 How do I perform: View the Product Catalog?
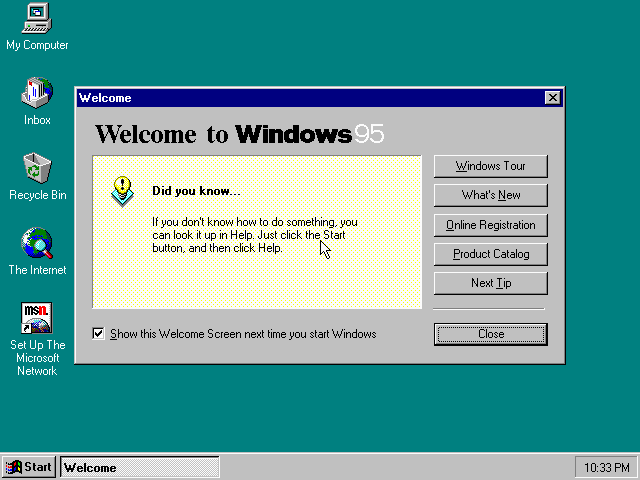coord(491,254)
